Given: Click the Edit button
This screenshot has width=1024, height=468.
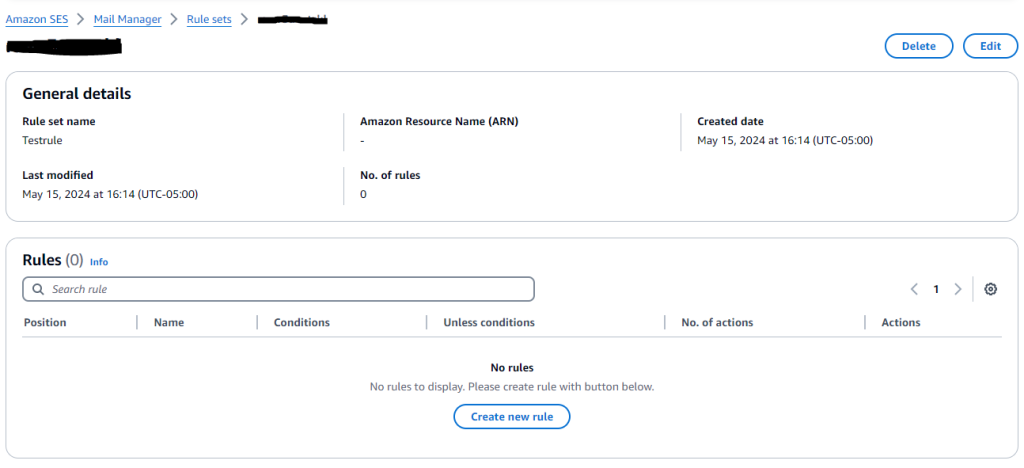Looking at the screenshot, I should point(990,46).
